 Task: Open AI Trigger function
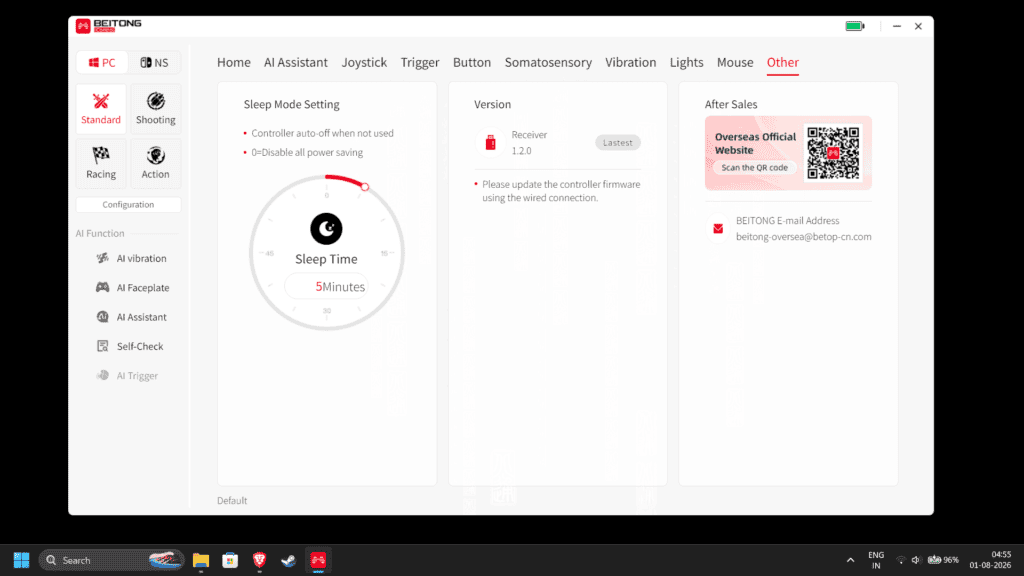127,376
